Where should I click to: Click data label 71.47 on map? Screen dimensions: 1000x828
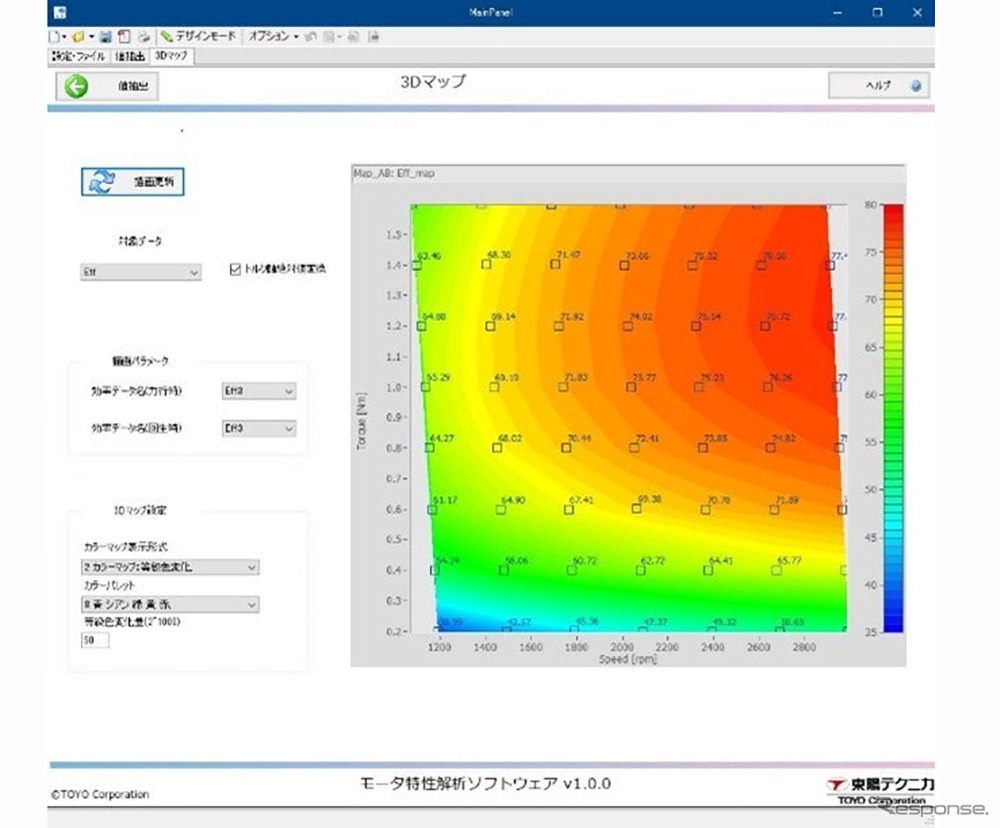click(568, 255)
